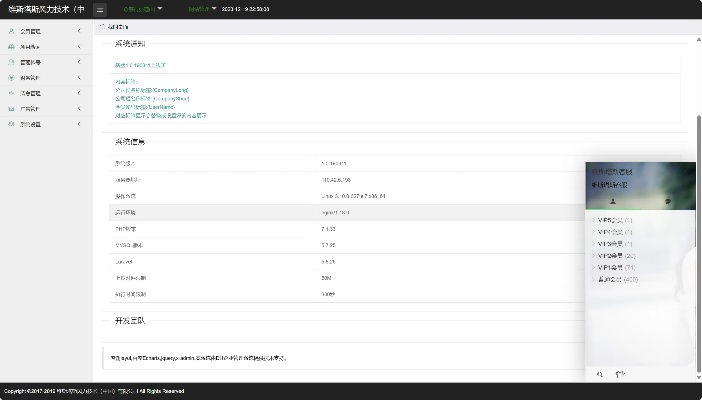Click the sixth sidebar menu chart icon
This screenshot has width=702, height=400.
[10, 108]
